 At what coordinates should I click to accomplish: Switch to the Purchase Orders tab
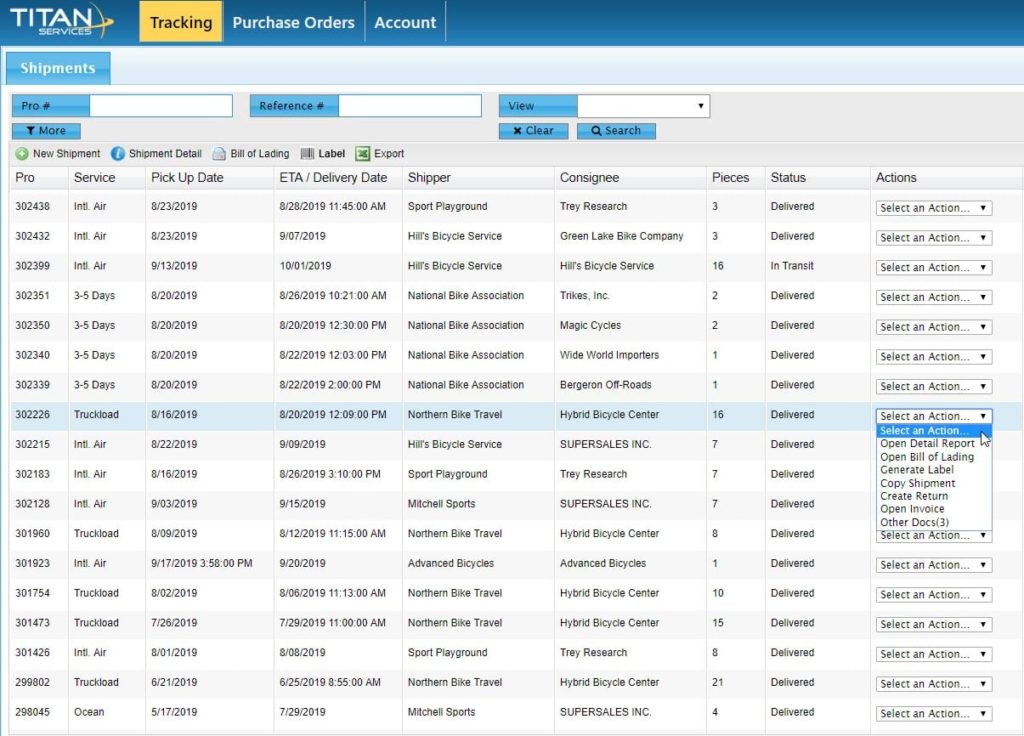click(x=293, y=22)
